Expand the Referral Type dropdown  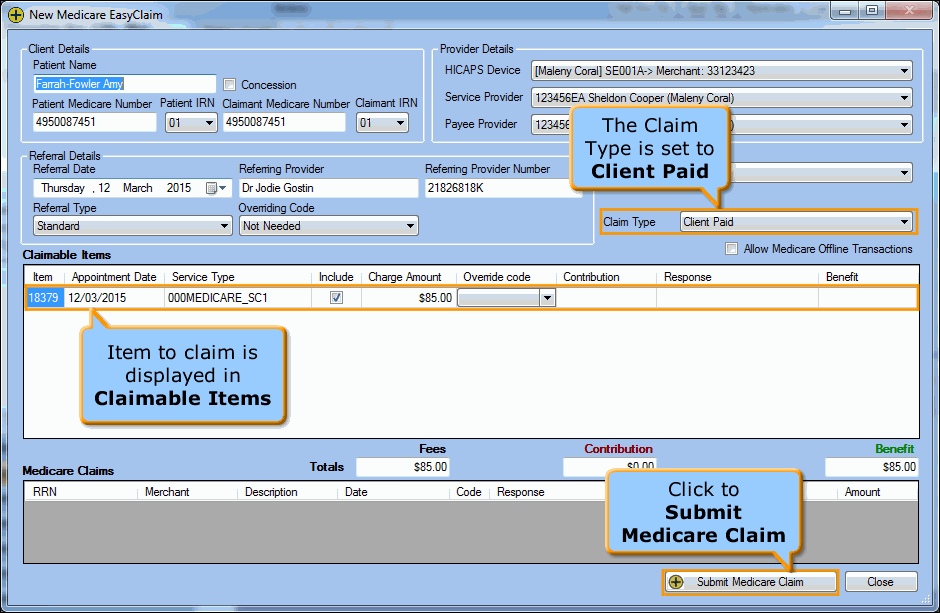(226, 226)
